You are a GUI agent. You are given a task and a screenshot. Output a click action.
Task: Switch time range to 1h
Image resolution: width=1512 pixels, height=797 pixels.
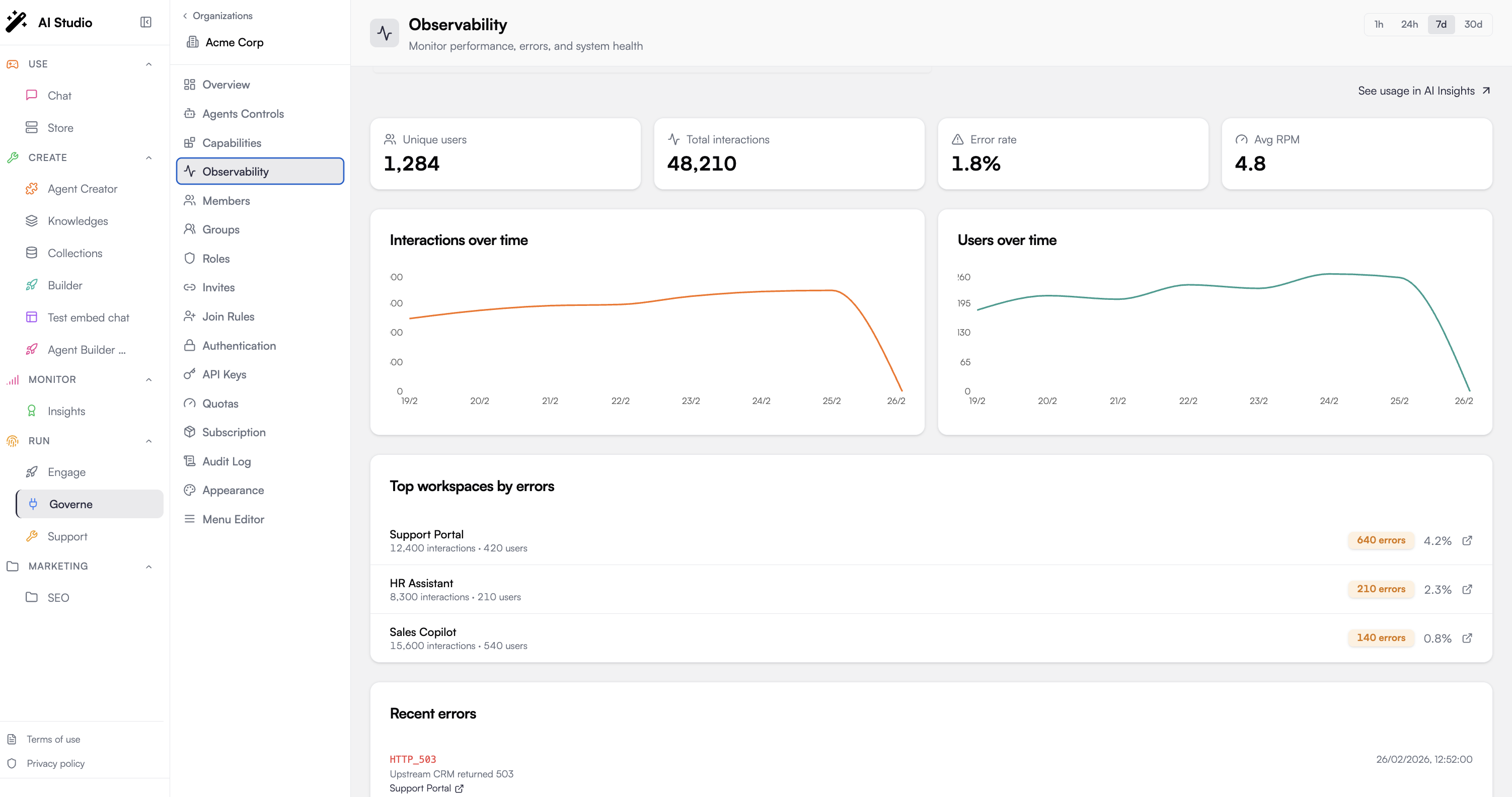pos(1378,25)
